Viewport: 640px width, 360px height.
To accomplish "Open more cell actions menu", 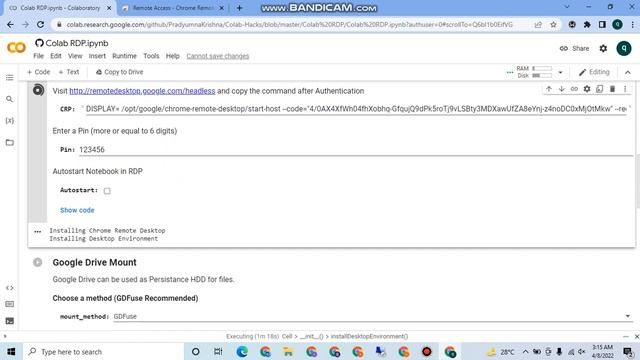I will click(x=625, y=89).
